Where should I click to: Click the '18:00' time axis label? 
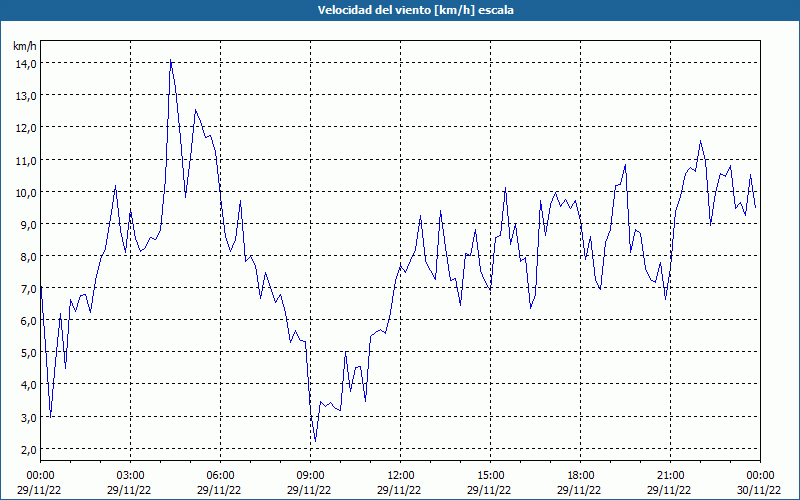[x=580, y=476]
